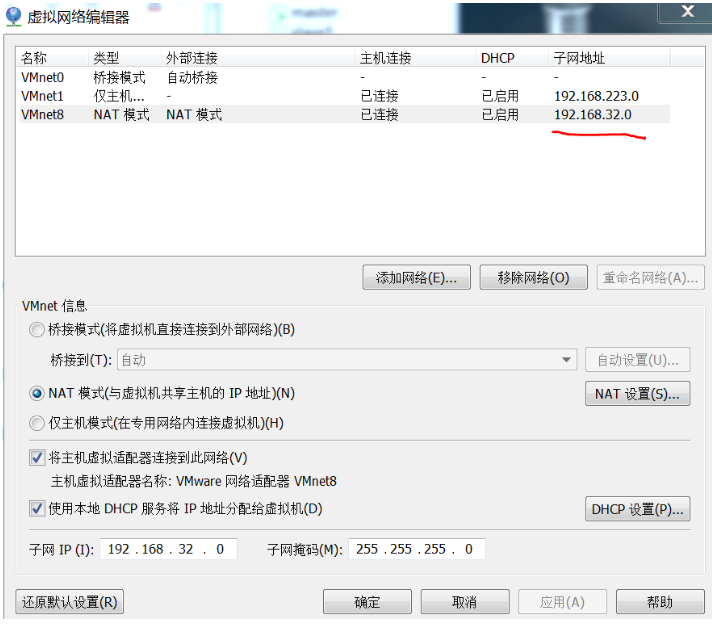Select the VMnet0 row
The width and height of the screenshot is (712, 628).
coord(343,78)
